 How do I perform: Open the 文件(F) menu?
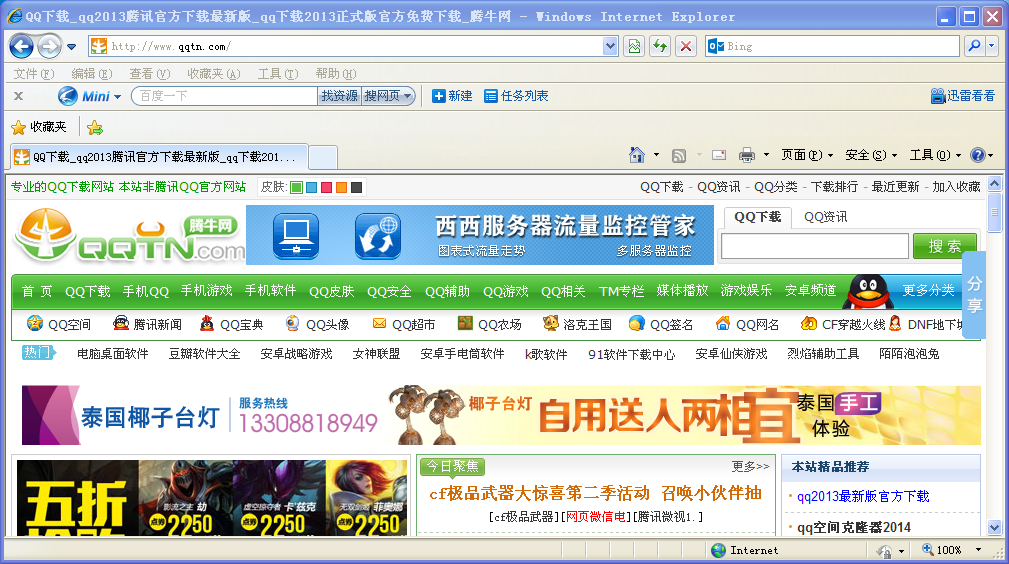pyautogui.click(x=33, y=74)
